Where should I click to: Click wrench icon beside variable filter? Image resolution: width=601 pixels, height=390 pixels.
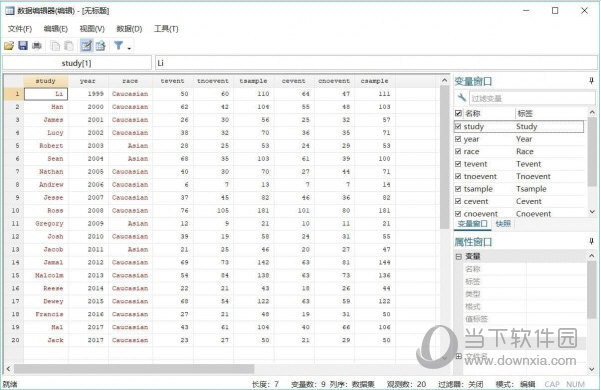coord(461,98)
